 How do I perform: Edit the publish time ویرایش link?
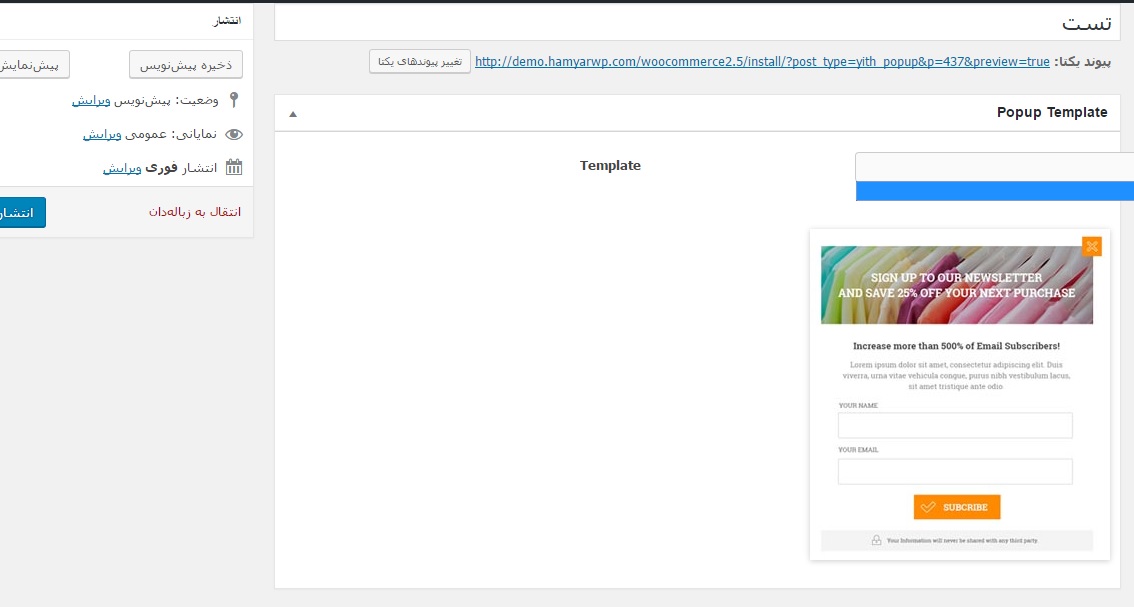pyautogui.click(x=122, y=169)
